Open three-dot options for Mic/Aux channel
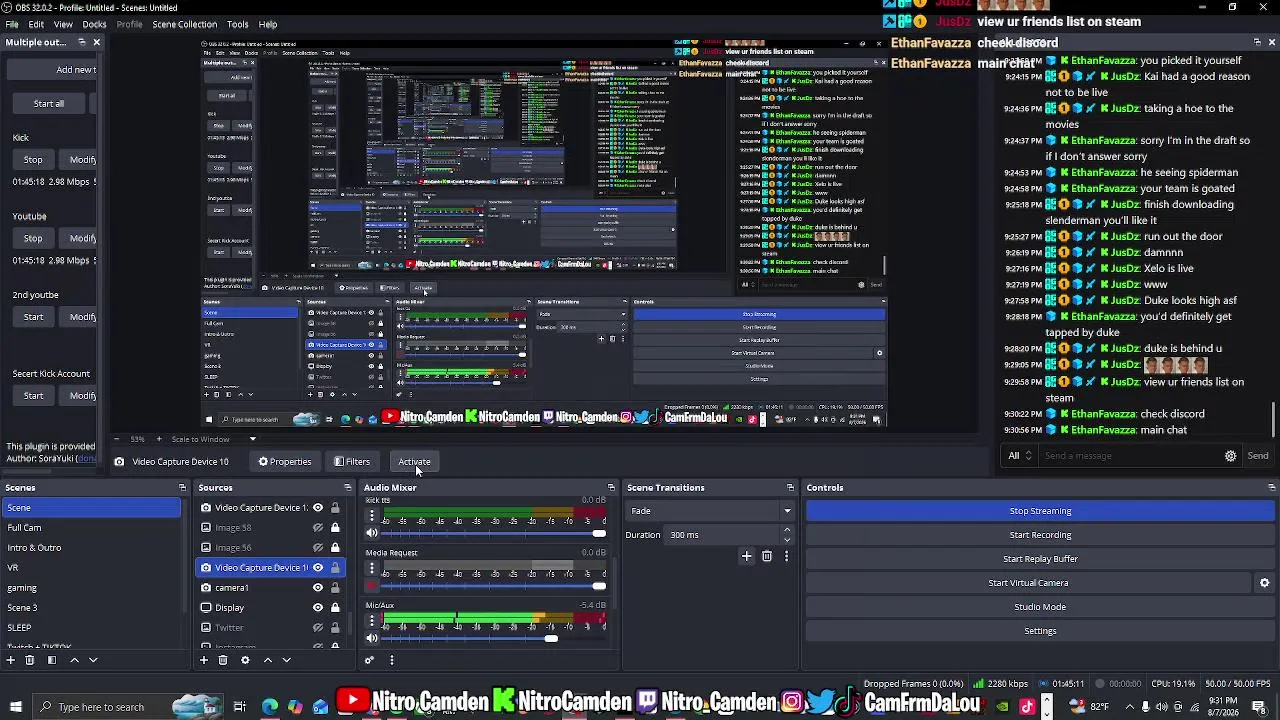This screenshot has width=1280, height=720. point(372,622)
